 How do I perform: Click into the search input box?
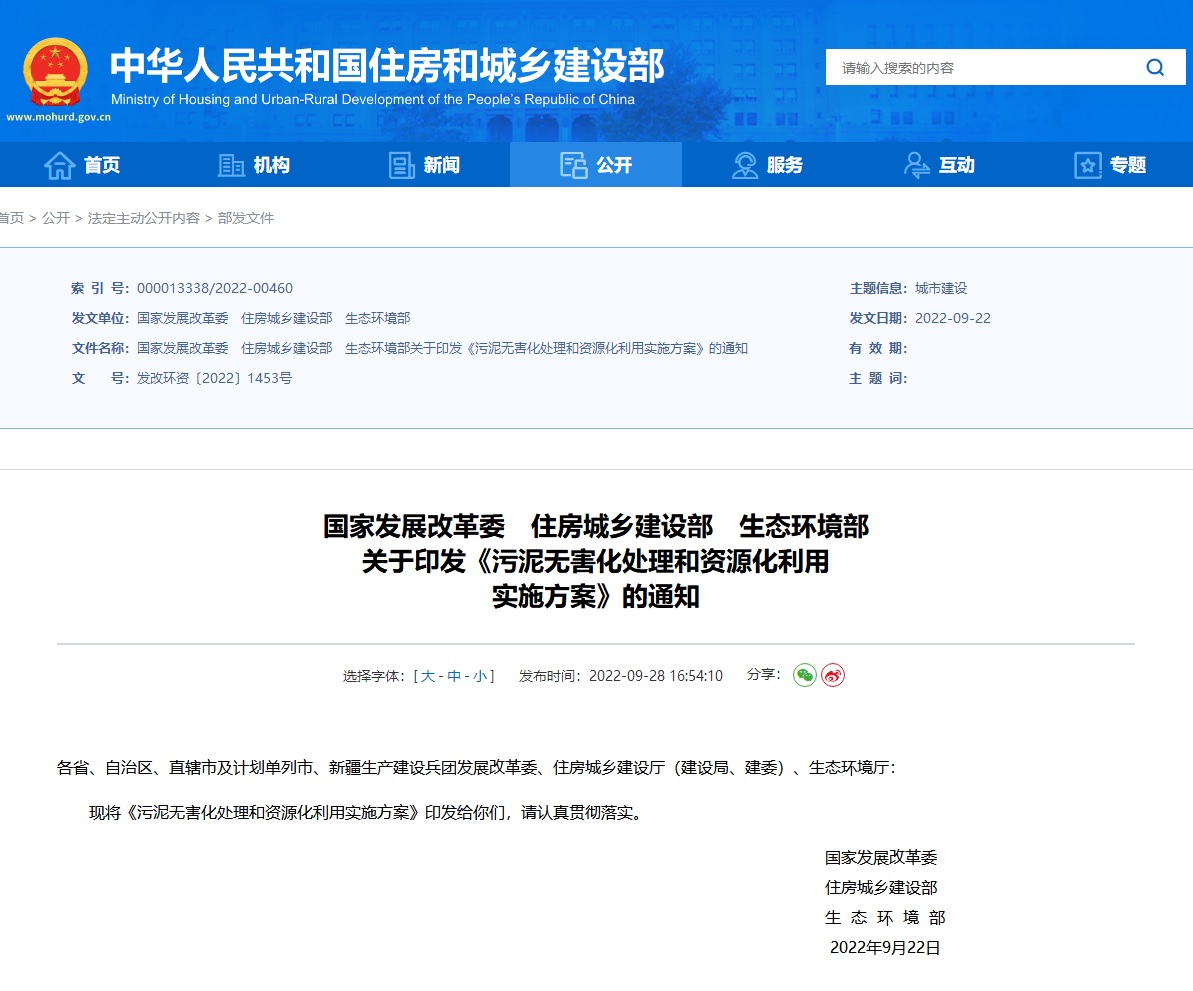(980, 68)
